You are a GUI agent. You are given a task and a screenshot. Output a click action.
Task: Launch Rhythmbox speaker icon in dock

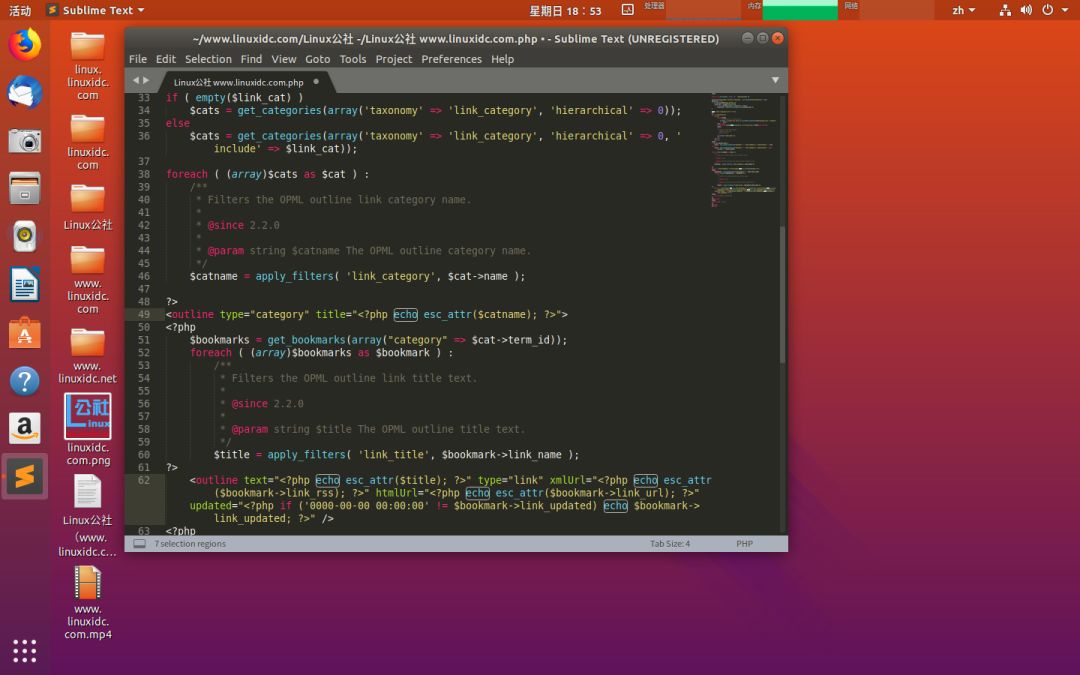click(x=25, y=236)
